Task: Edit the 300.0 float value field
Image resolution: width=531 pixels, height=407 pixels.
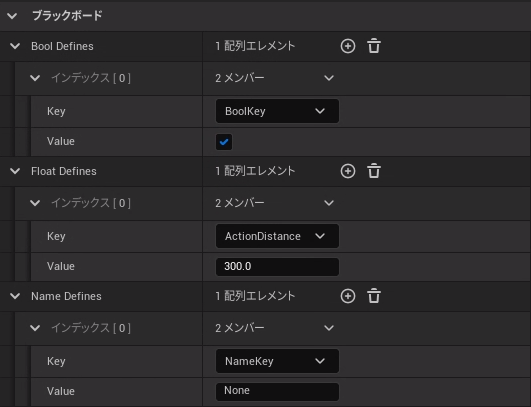Action: tap(277, 266)
